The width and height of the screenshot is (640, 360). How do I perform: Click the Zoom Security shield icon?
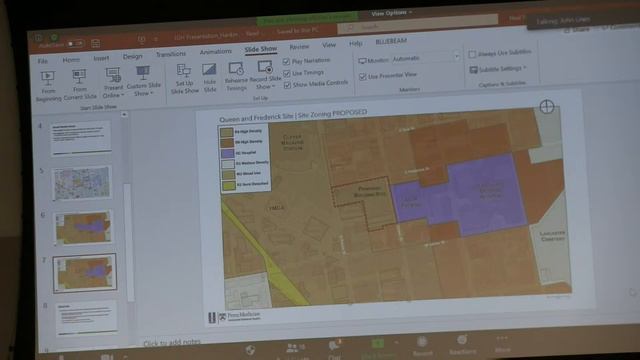click(x=250, y=350)
